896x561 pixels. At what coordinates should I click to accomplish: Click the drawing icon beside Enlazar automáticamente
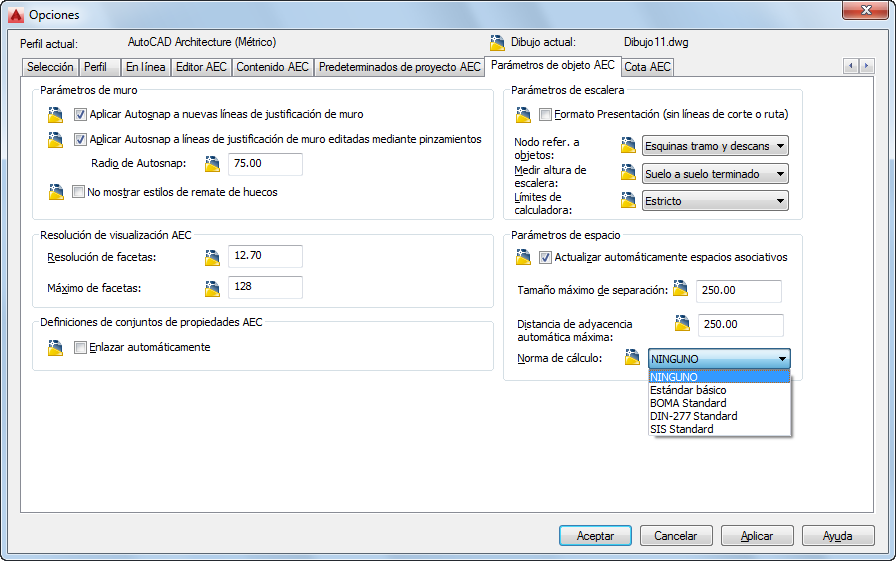tap(55, 347)
